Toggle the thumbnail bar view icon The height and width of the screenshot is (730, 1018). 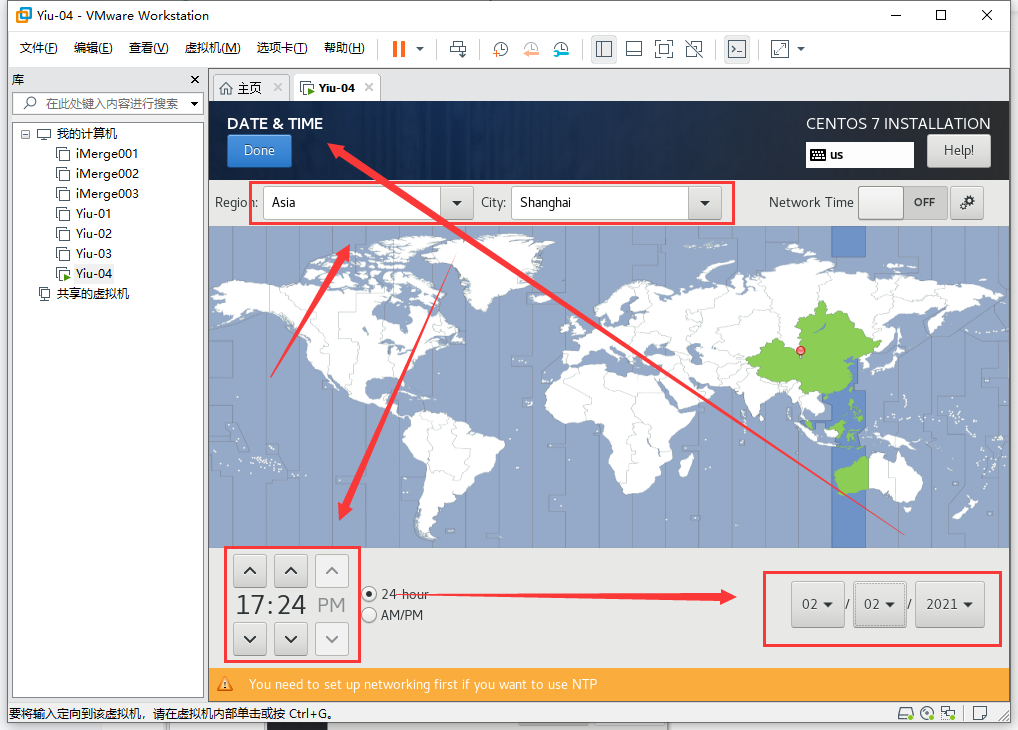[x=634, y=49]
